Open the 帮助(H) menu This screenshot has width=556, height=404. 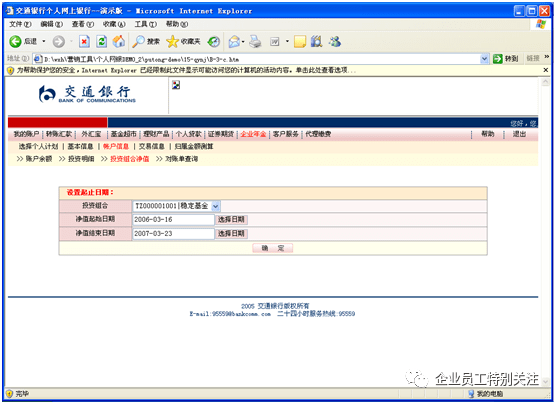pos(177,24)
